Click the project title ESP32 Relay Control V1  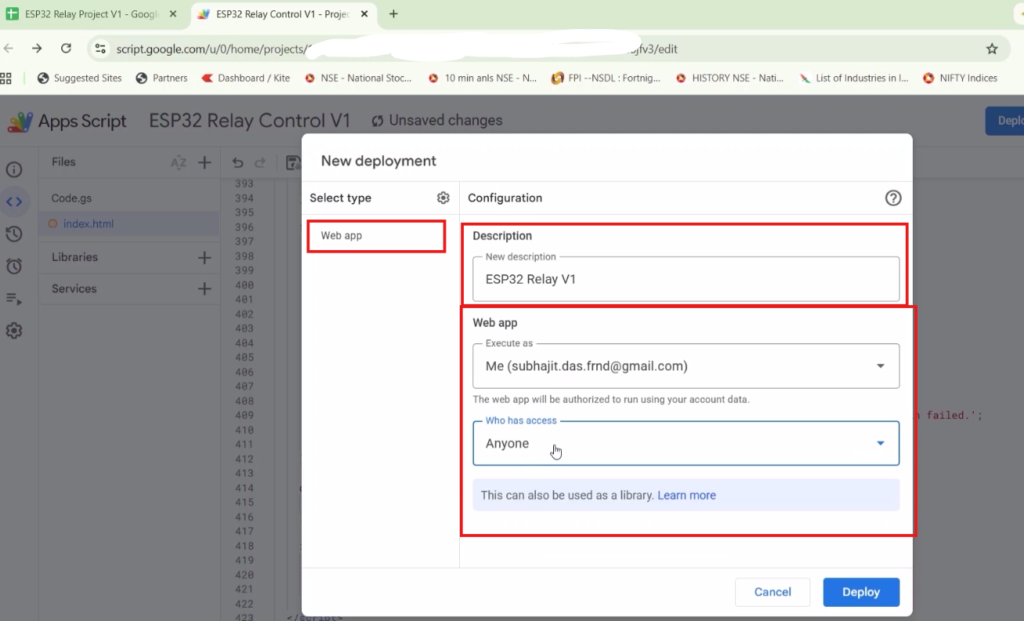pos(249,121)
